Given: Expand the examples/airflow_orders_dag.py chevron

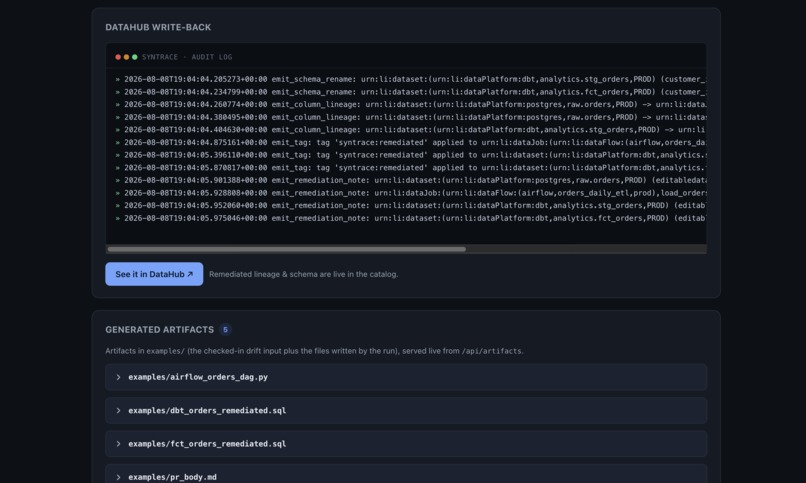Looking at the screenshot, I should point(118,377).
